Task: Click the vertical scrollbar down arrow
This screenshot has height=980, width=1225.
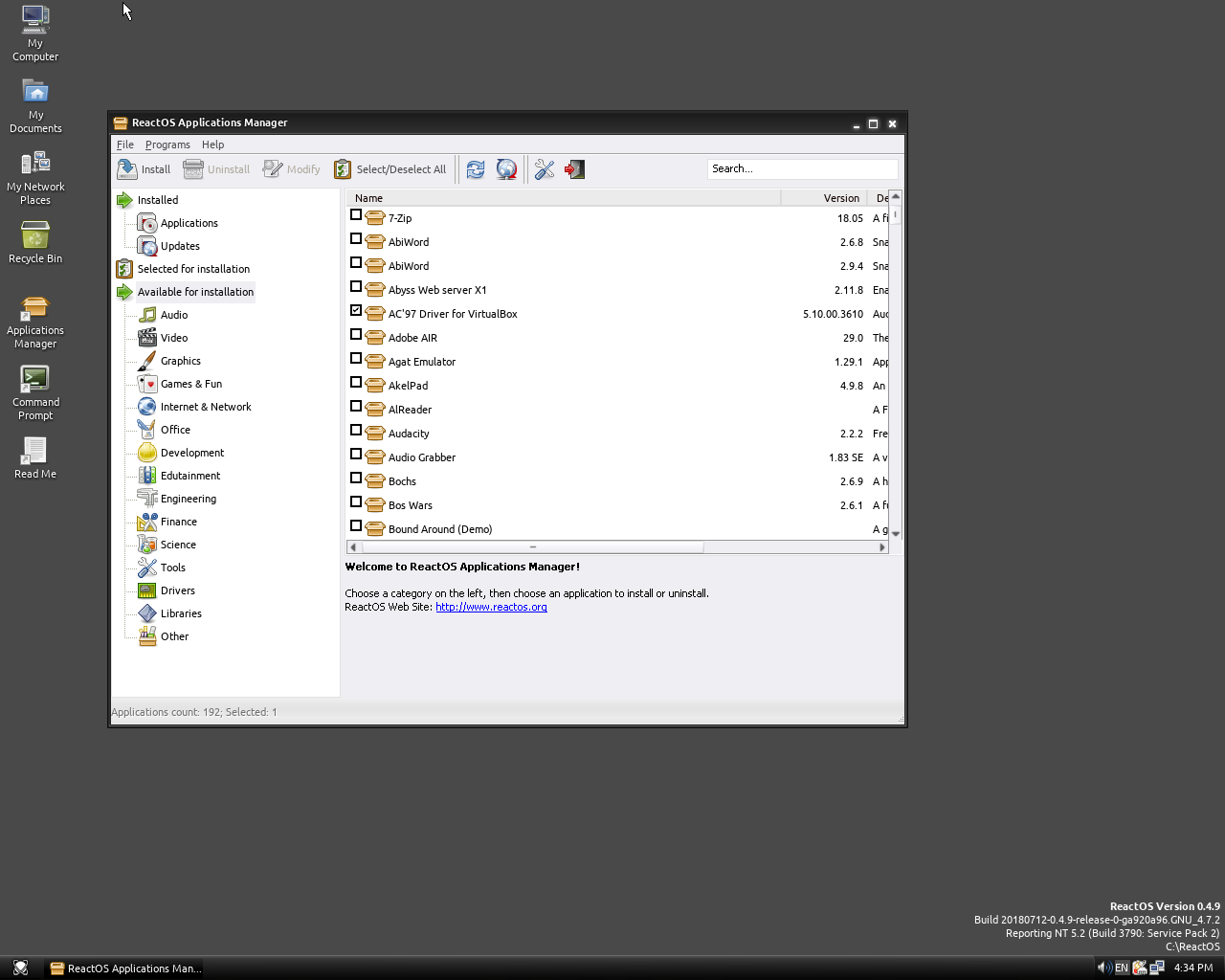Action: 896,533
